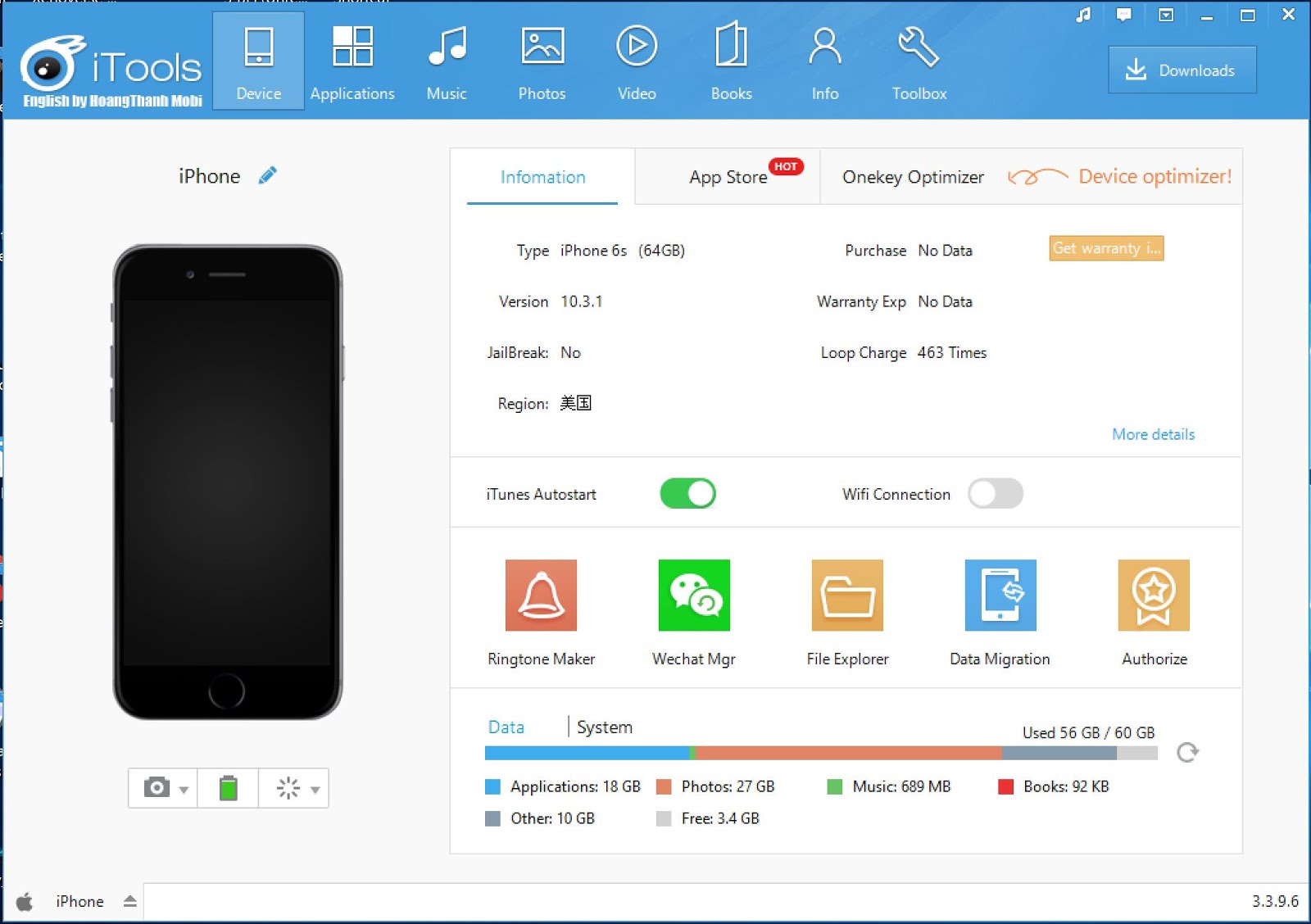The image size is (1311, 924).
Task: Open the Onekey Optimizer tab
Action: coord(912,177)
